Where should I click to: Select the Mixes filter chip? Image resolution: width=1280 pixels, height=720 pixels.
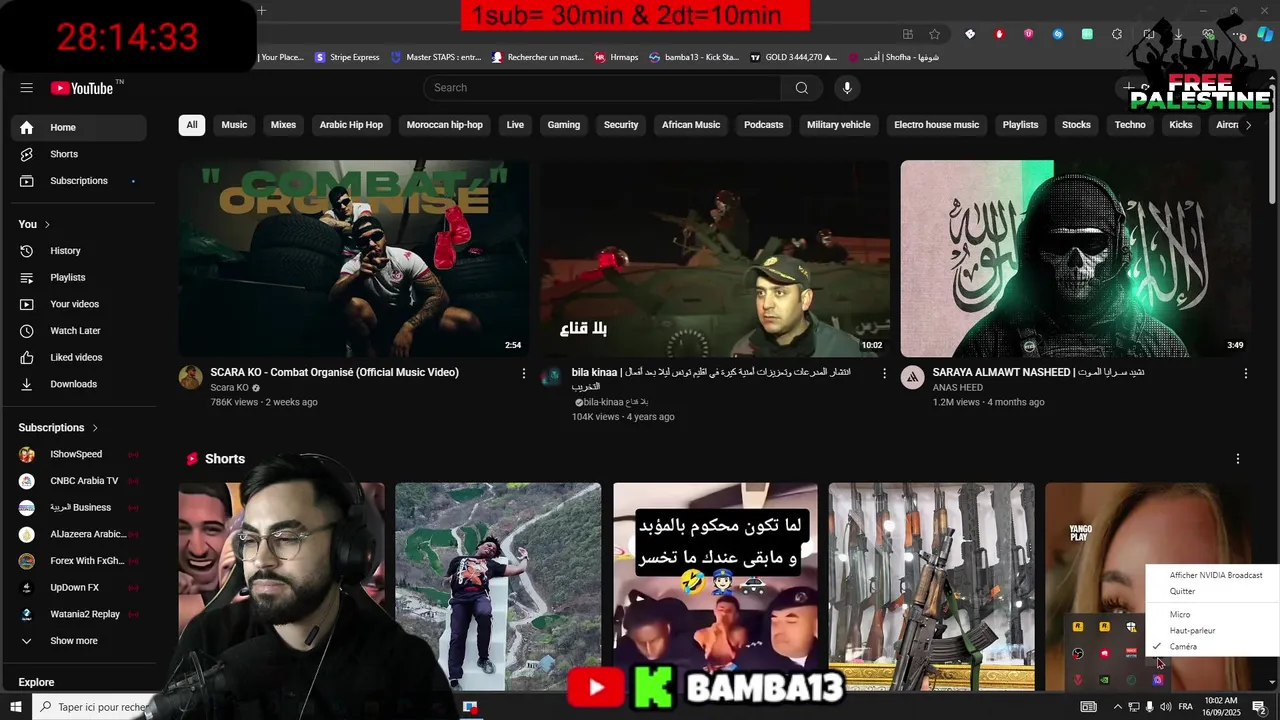[283, 125]
